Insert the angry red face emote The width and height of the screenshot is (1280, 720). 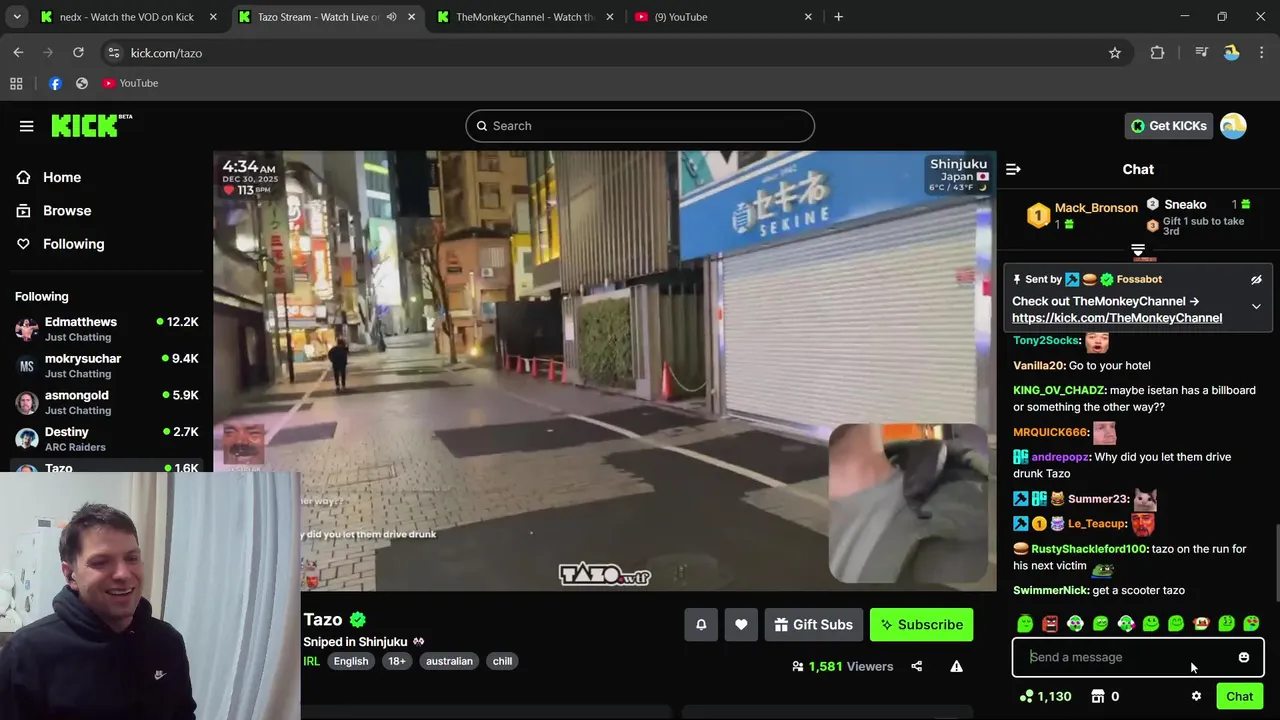tap(1050, 624)
